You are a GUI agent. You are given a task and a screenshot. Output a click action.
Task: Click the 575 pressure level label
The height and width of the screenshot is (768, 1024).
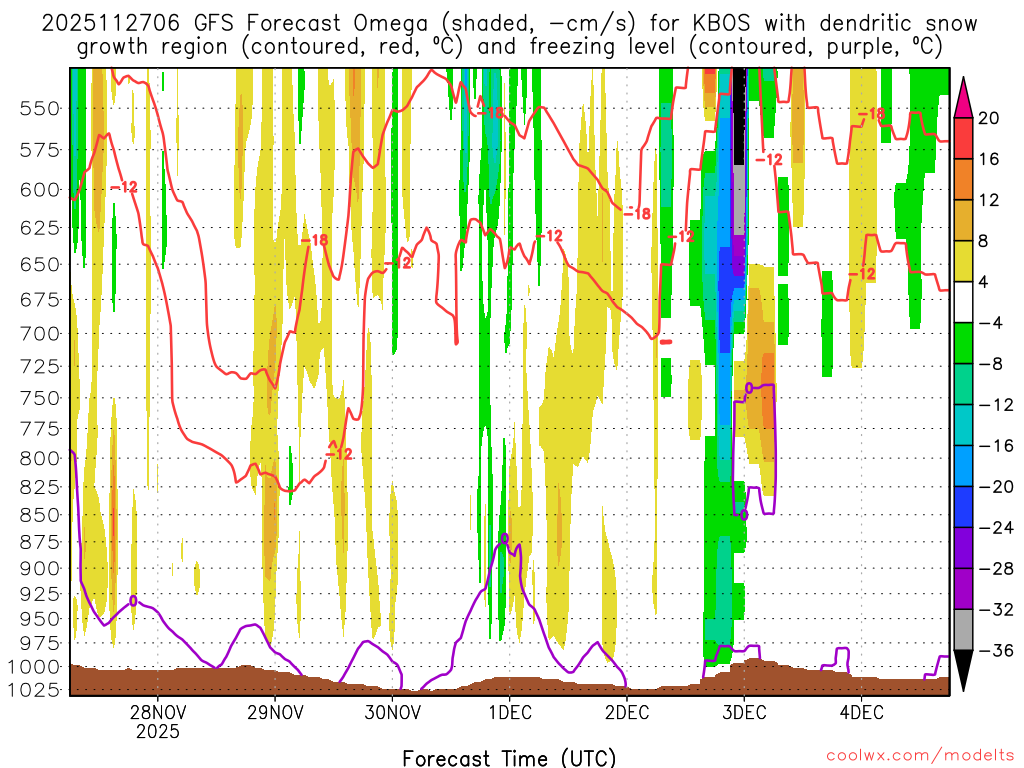pos(40,150)
